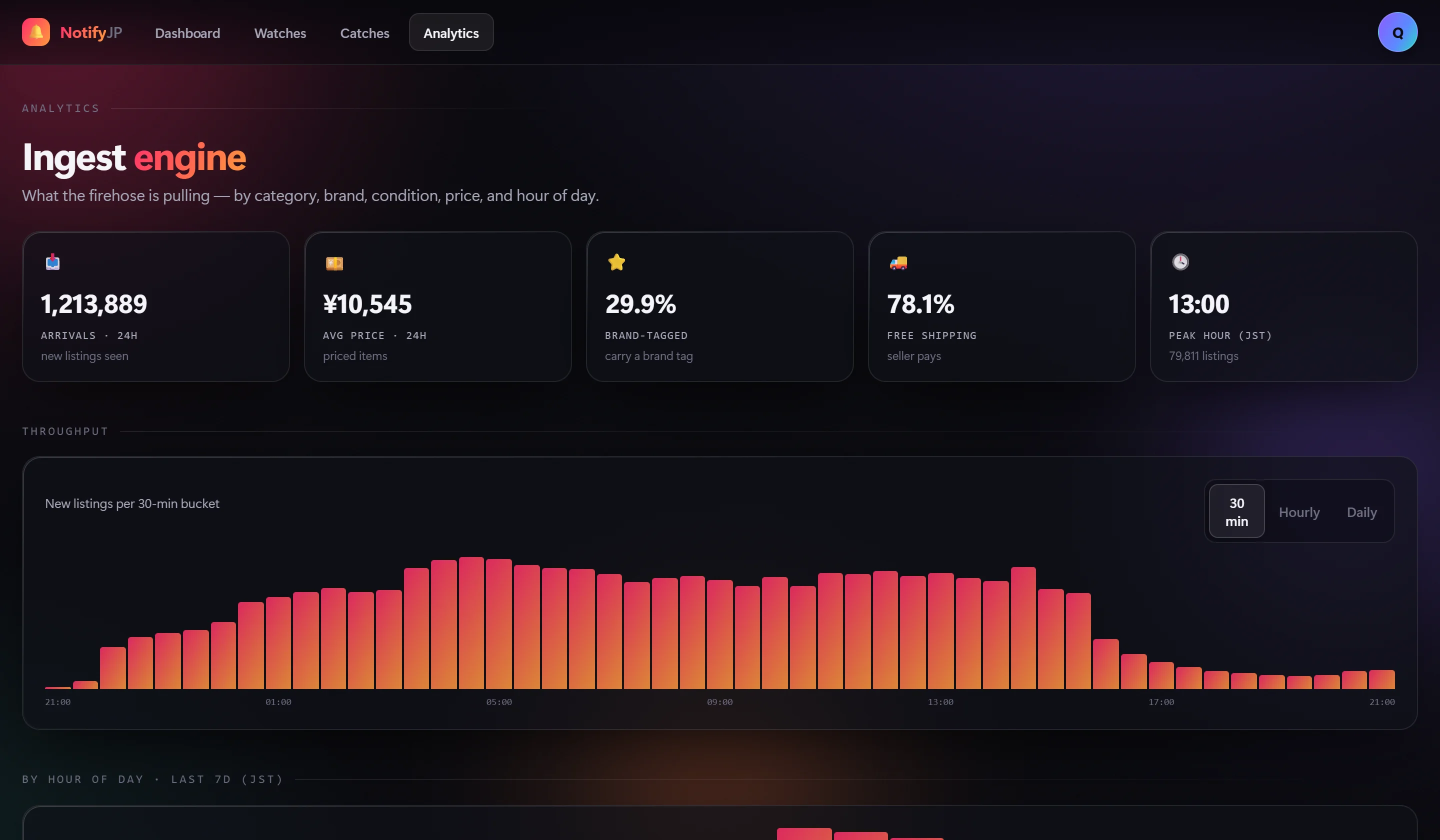1440x840 pixels.
Task: Click the '79,811 listings' text
Action: pos(1203,356)
